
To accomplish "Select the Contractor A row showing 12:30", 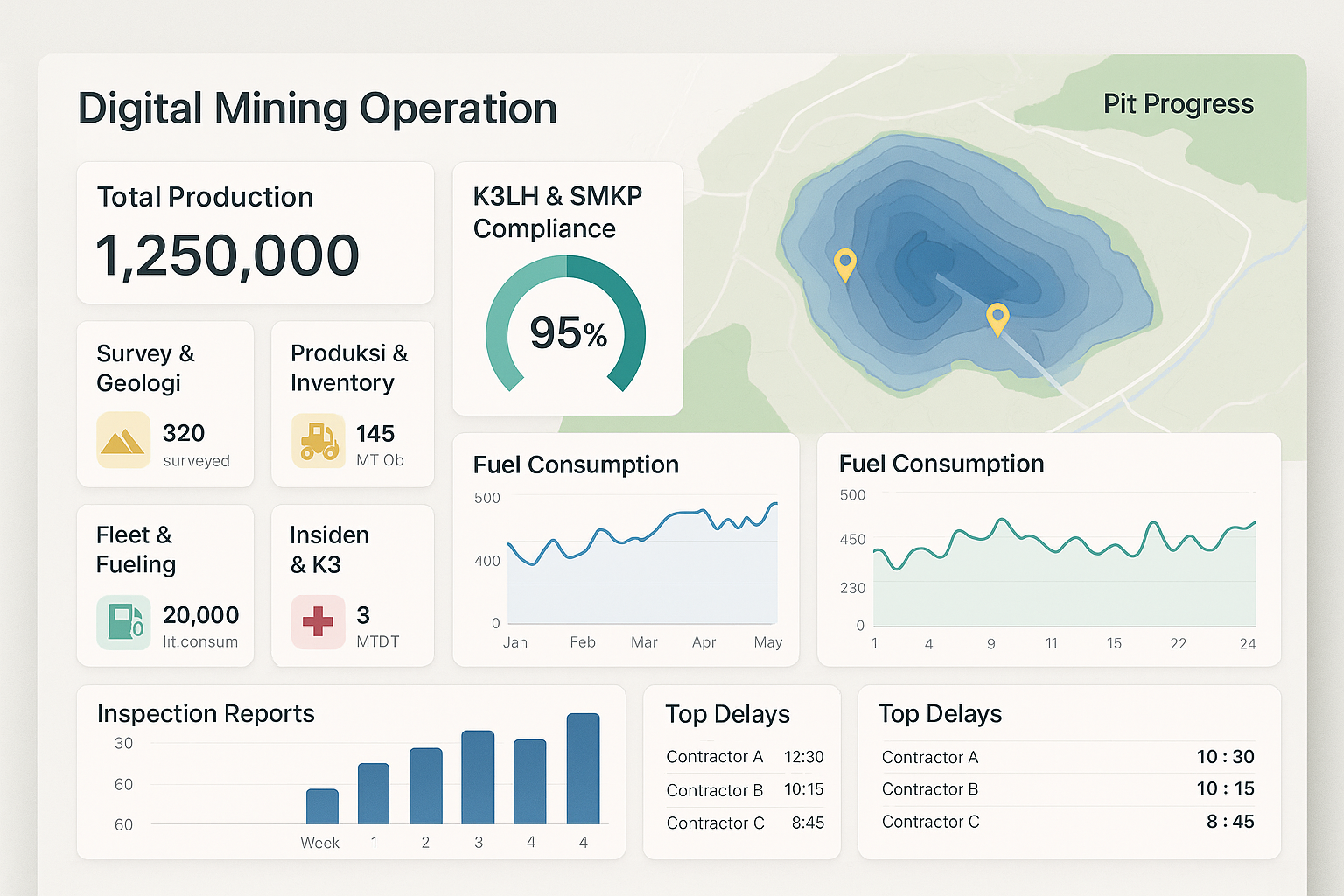I will tap(744, 757).
